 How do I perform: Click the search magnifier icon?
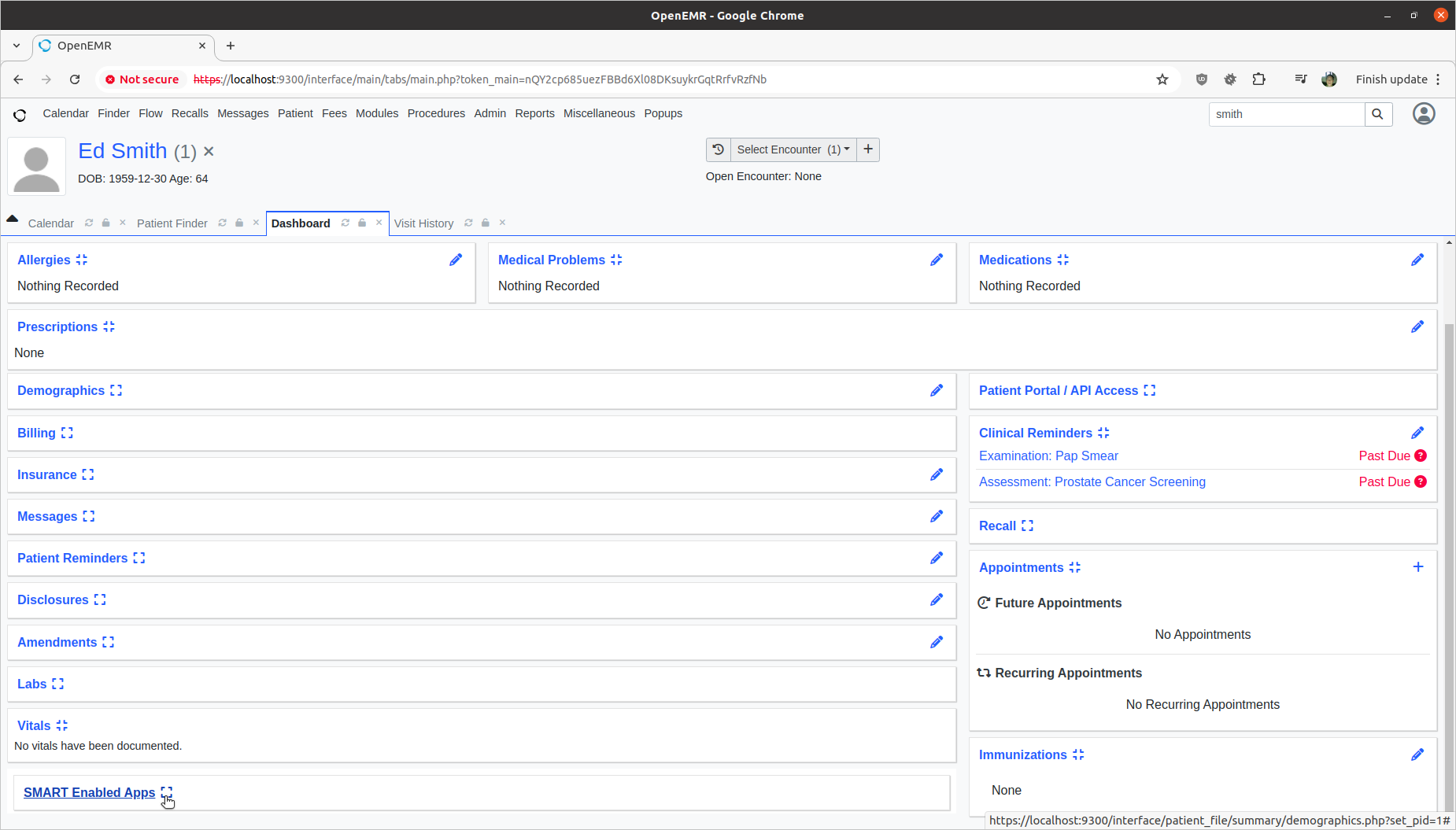(1377, 114)
